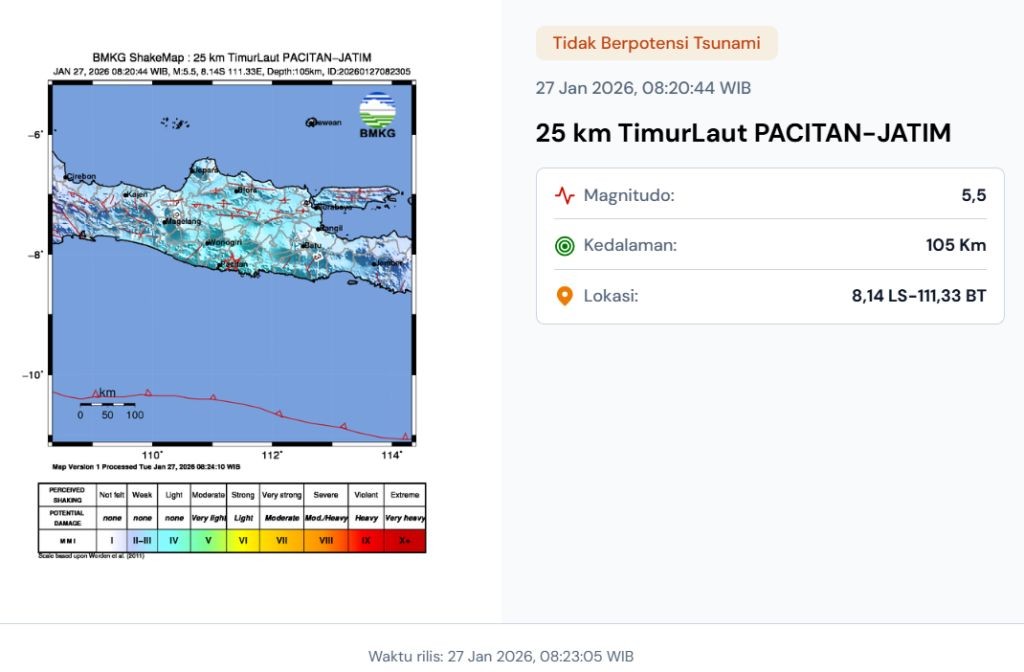Click the BMKG logo on the shakemap
Screen dimensions: 1024x672
(x=378, y=116)
